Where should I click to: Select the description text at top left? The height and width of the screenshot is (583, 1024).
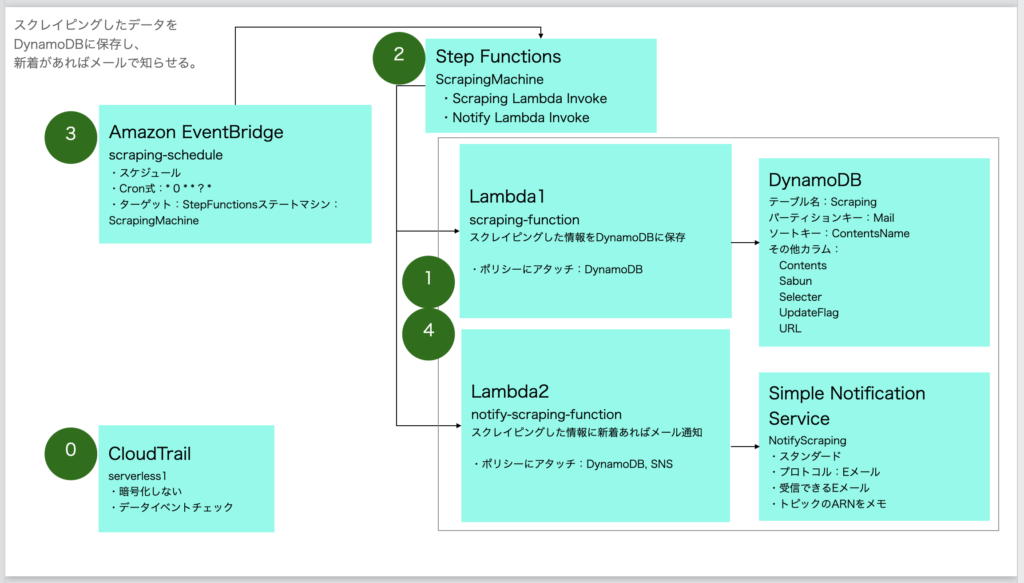coord(105,38)
